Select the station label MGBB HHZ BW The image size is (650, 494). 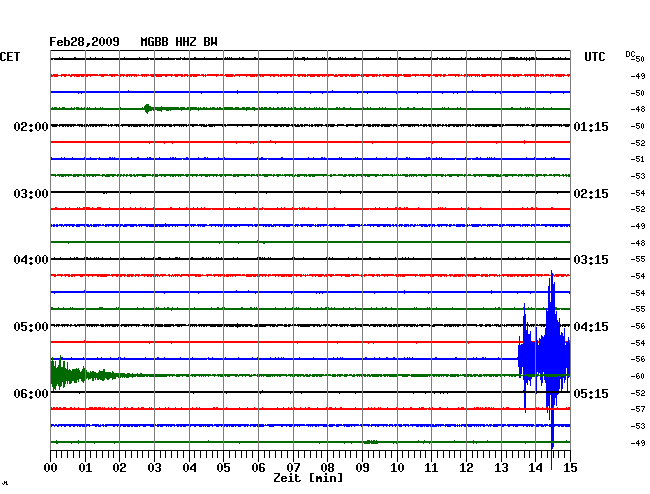pos(179,42)
